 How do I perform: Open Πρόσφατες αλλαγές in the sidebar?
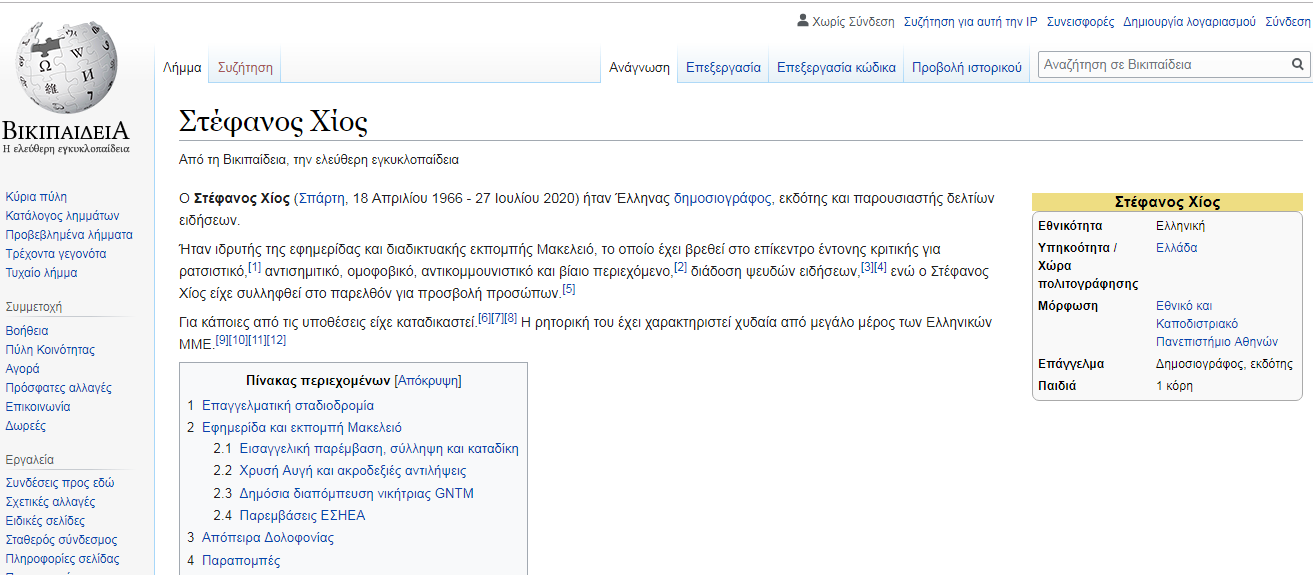coord(58,388)
